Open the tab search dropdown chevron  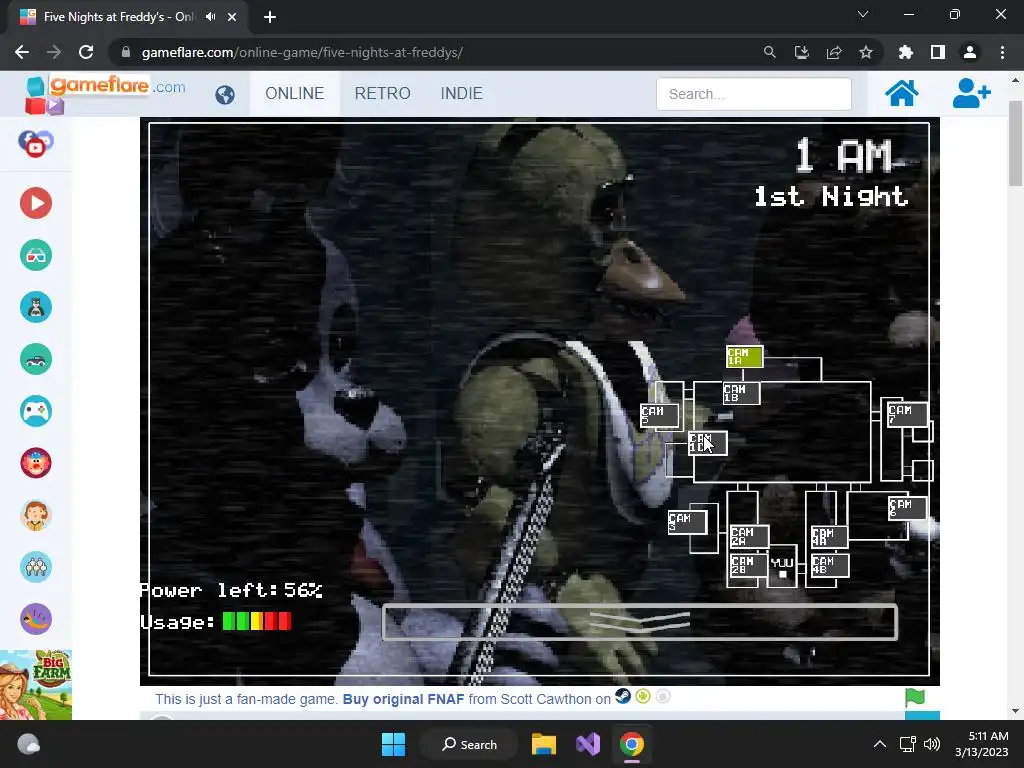[x=863, y=14]
